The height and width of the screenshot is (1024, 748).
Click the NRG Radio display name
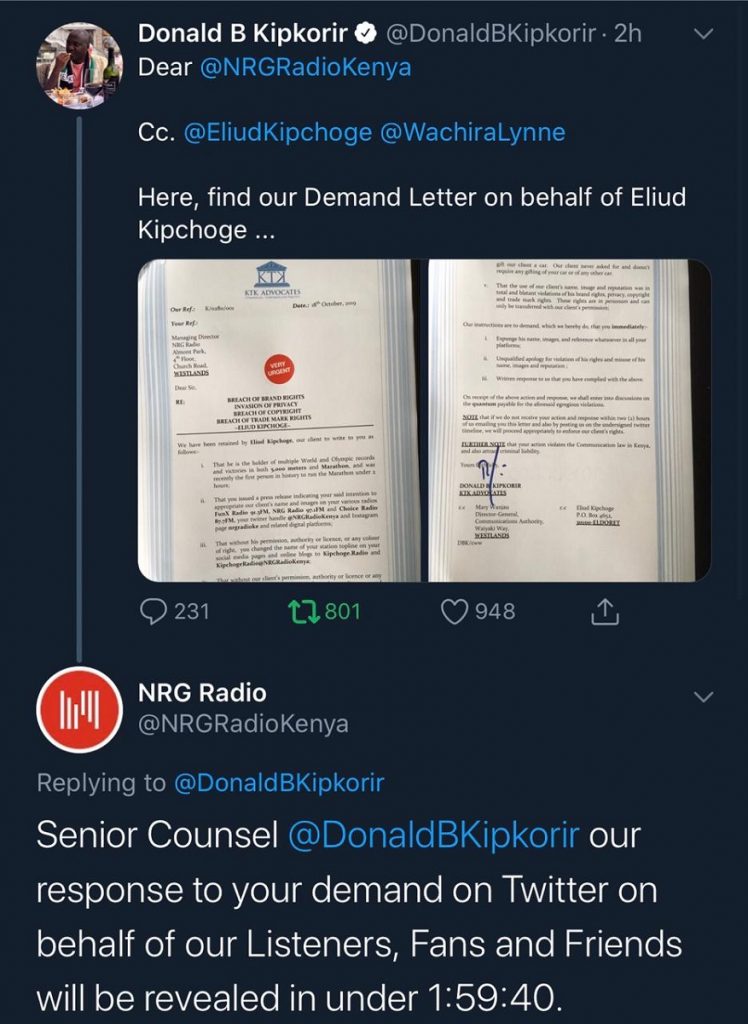click(x=202, y=692)
